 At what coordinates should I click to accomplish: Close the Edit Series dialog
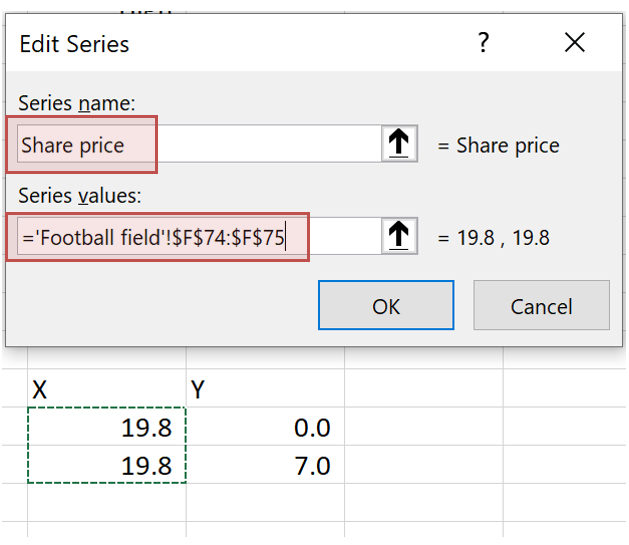pos(574,43)
